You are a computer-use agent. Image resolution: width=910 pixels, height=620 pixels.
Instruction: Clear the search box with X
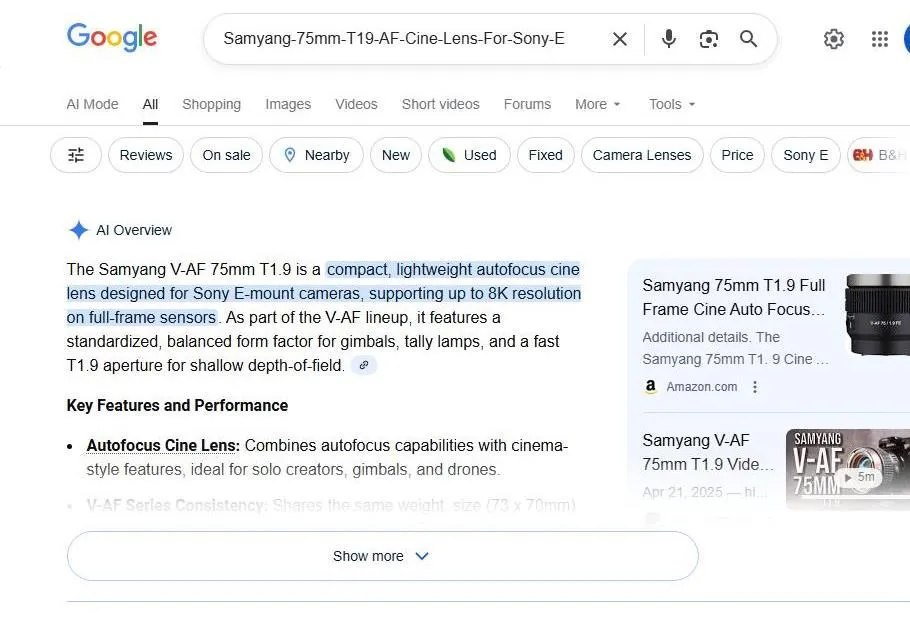click(620, 39)
